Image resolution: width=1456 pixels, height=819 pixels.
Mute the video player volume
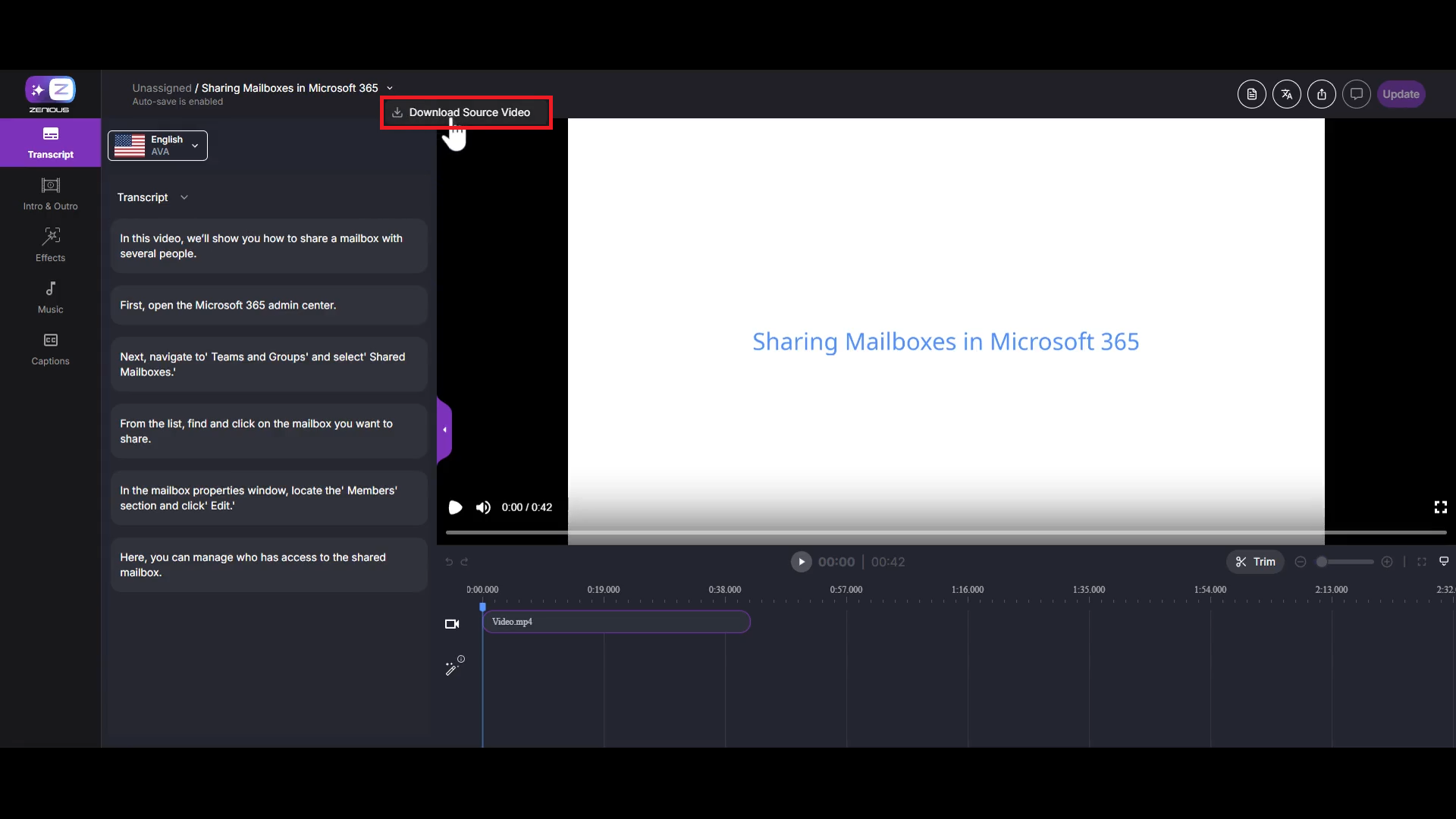[483, 507]
